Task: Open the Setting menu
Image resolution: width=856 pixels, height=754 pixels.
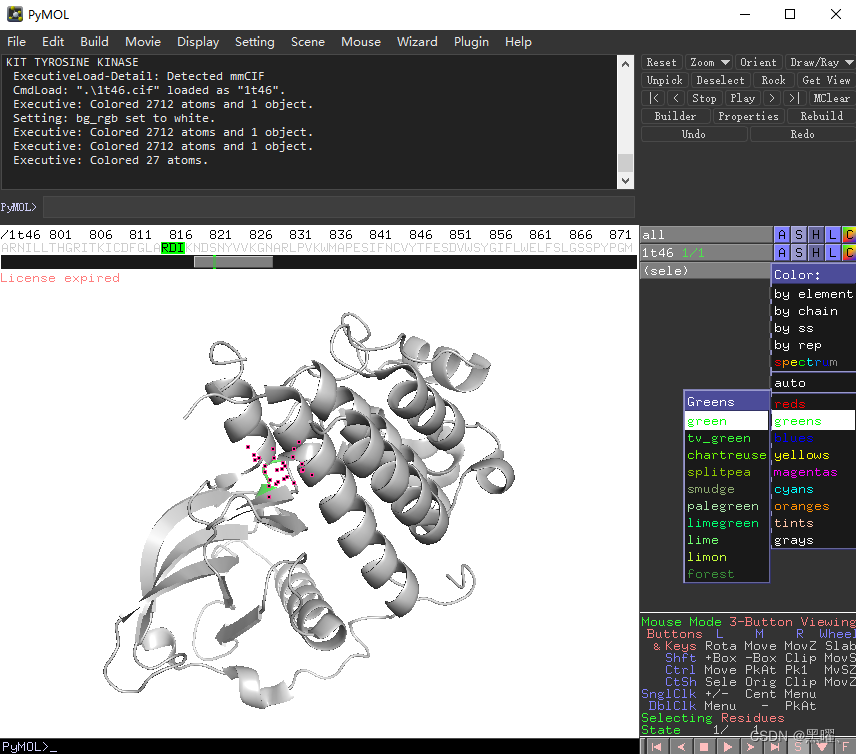Action: [x=254, y=41]
